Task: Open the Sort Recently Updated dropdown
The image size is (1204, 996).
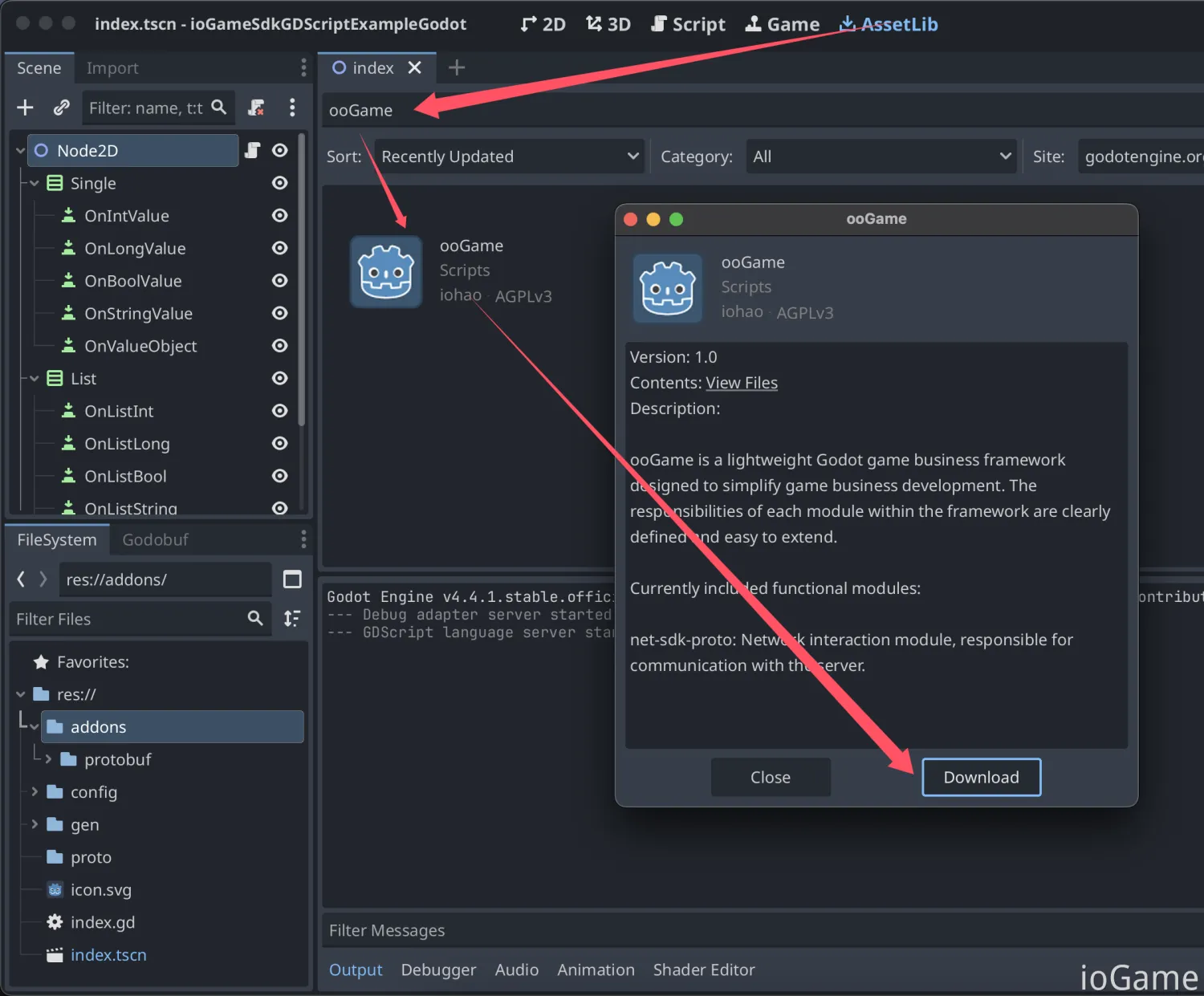Action: pyautogui.click(x=509, y=157)
